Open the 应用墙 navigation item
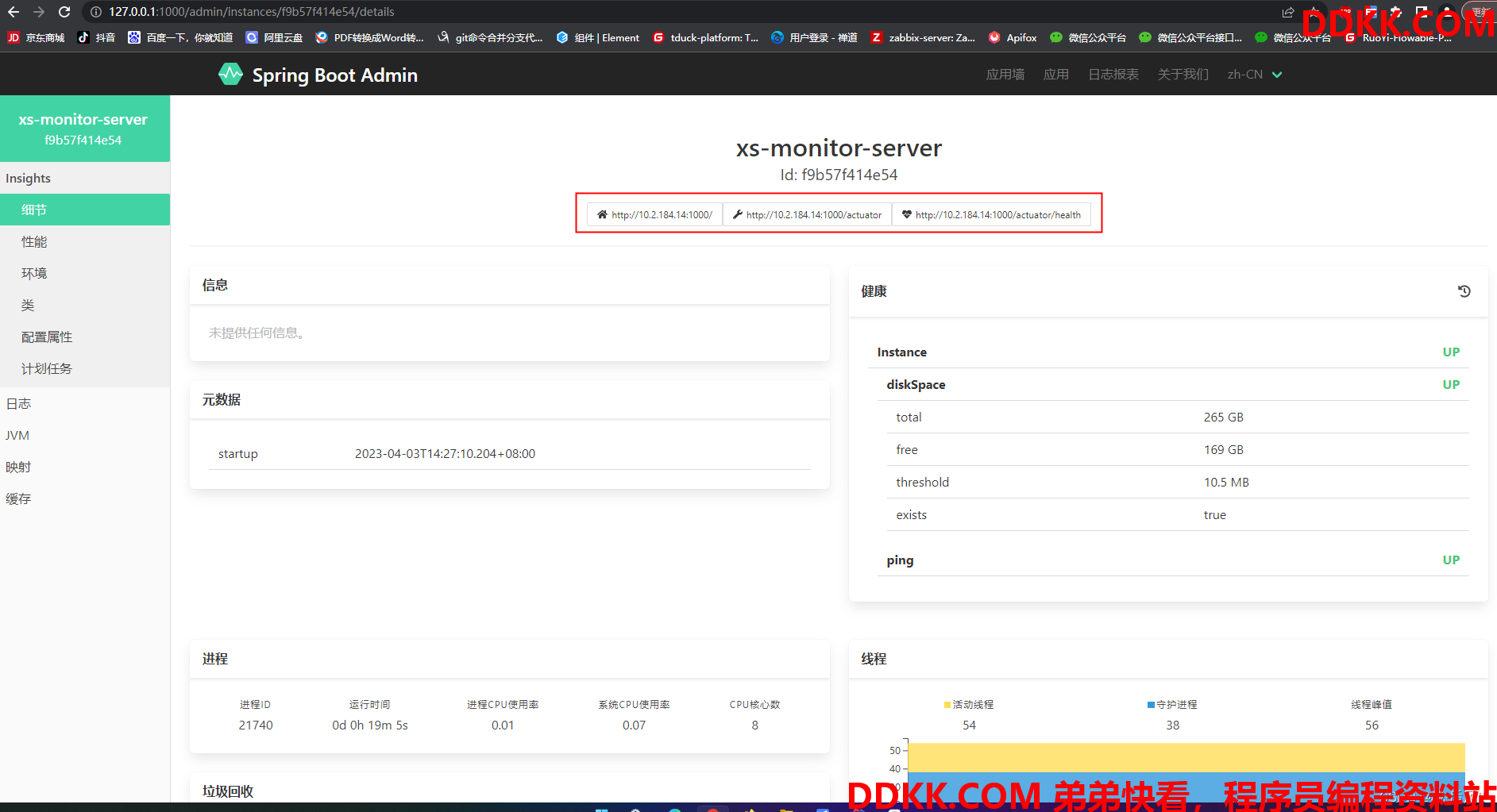Image resolution: width=1497 pixels, height=812 pixels. click(x=1005, y=75)
